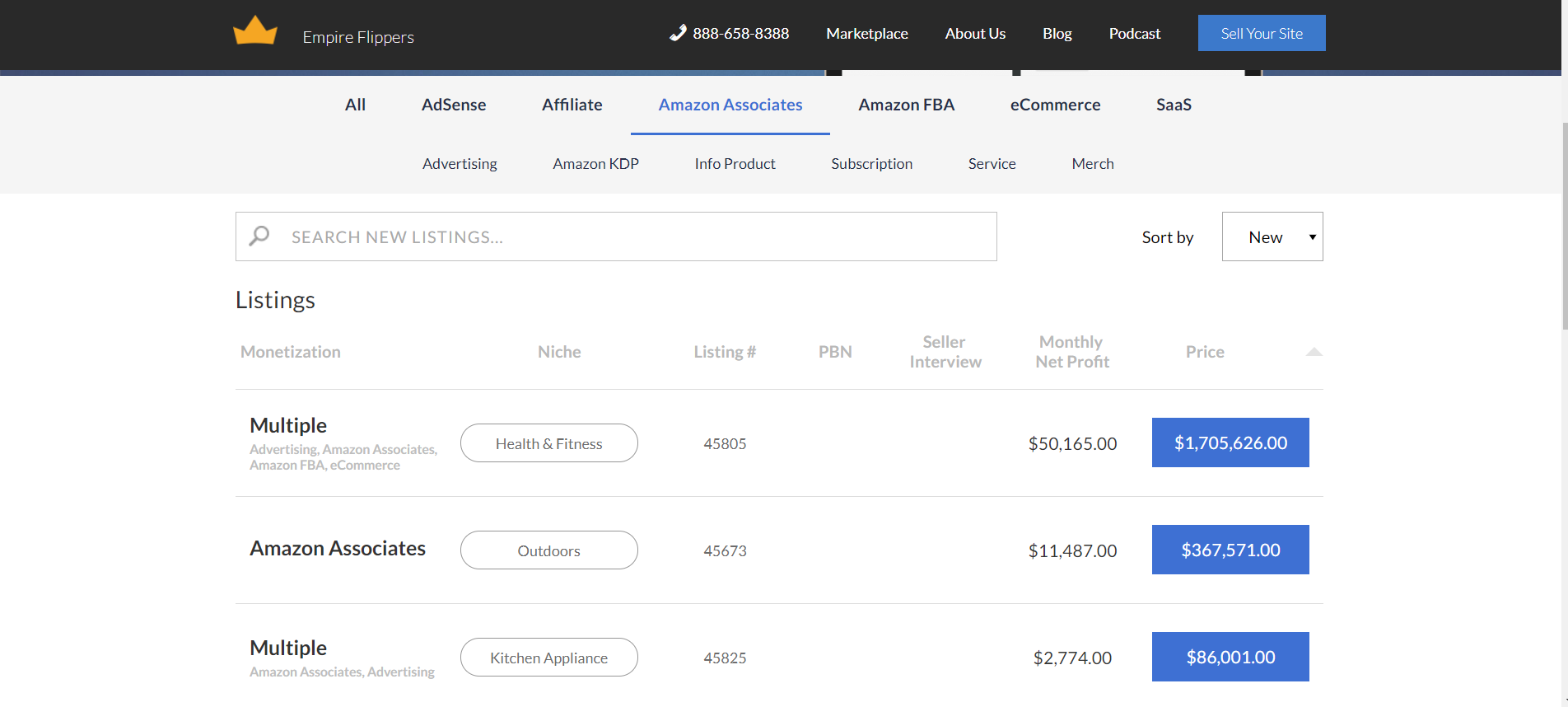Select the eCommerce category tab
This screenshot has width=1568, height=707.
coord(1055,105)
